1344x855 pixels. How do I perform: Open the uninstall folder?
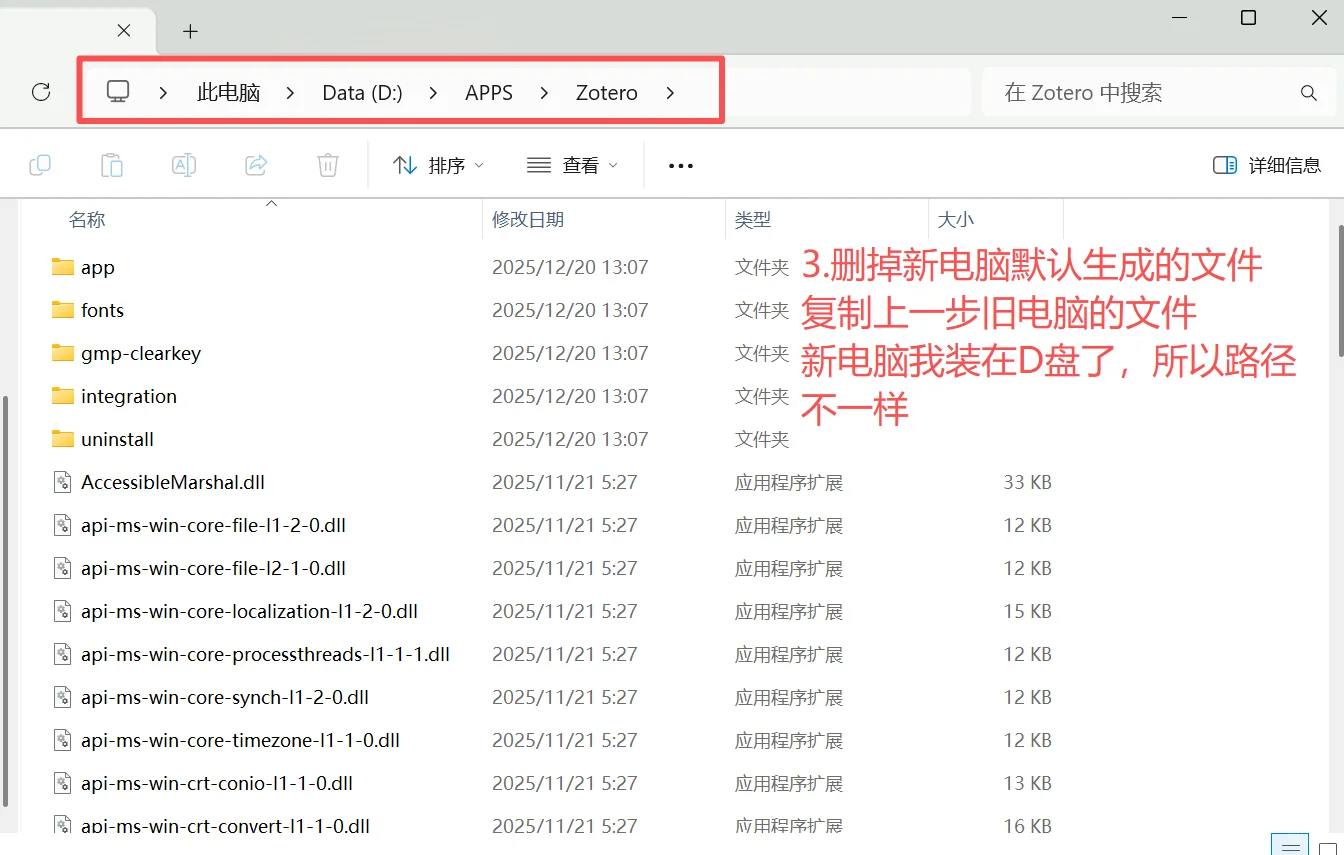(117, 438)
